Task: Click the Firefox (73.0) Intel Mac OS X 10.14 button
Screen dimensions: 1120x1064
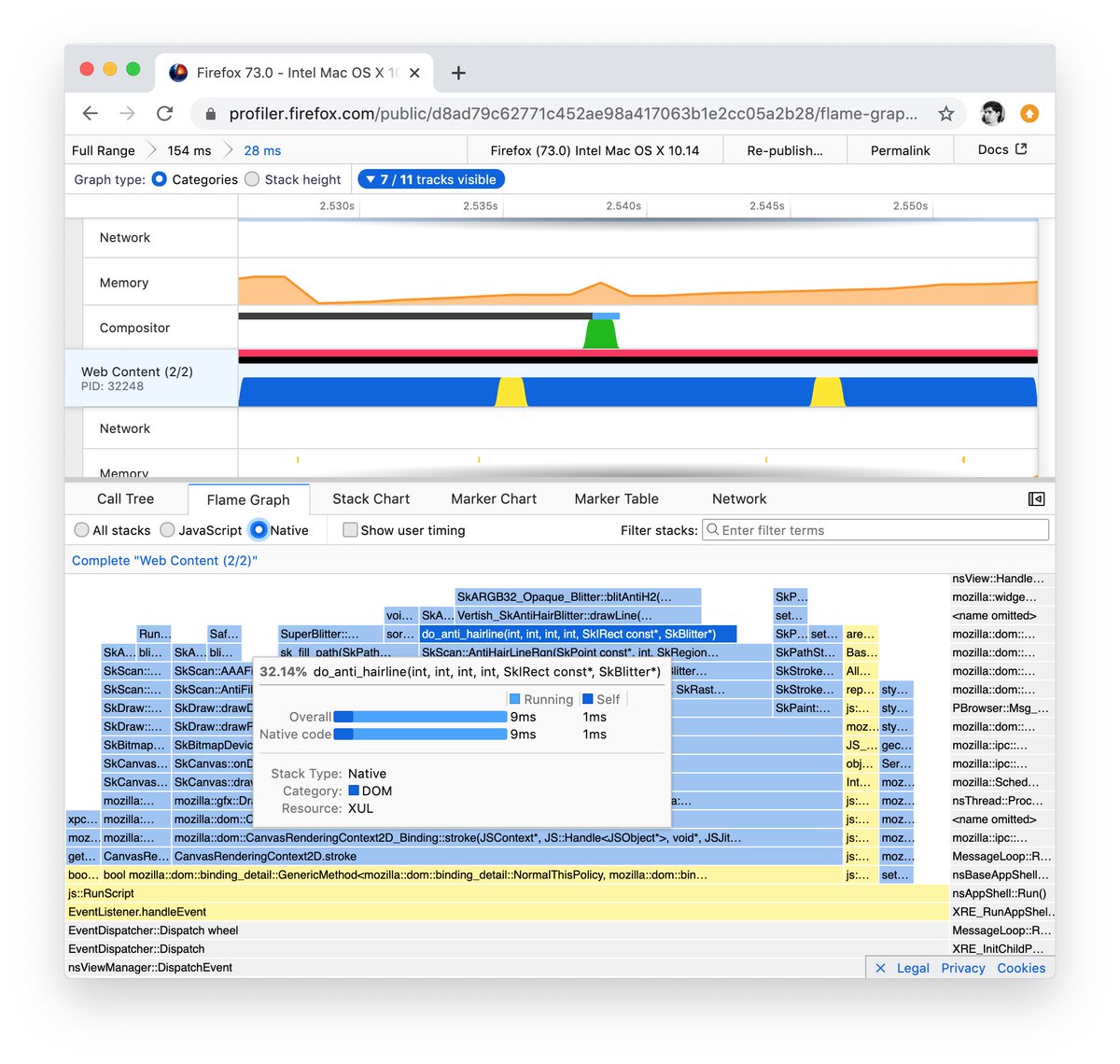Action: click(x=595, y=150)
